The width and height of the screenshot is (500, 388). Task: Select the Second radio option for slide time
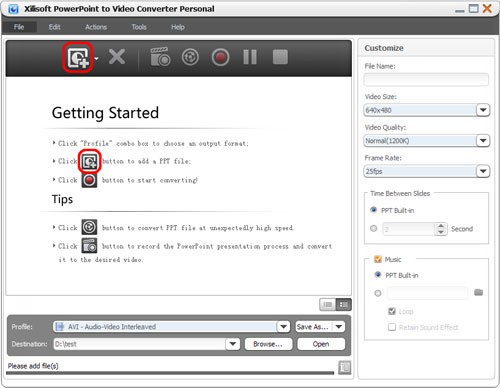click(x=373, y=228)
